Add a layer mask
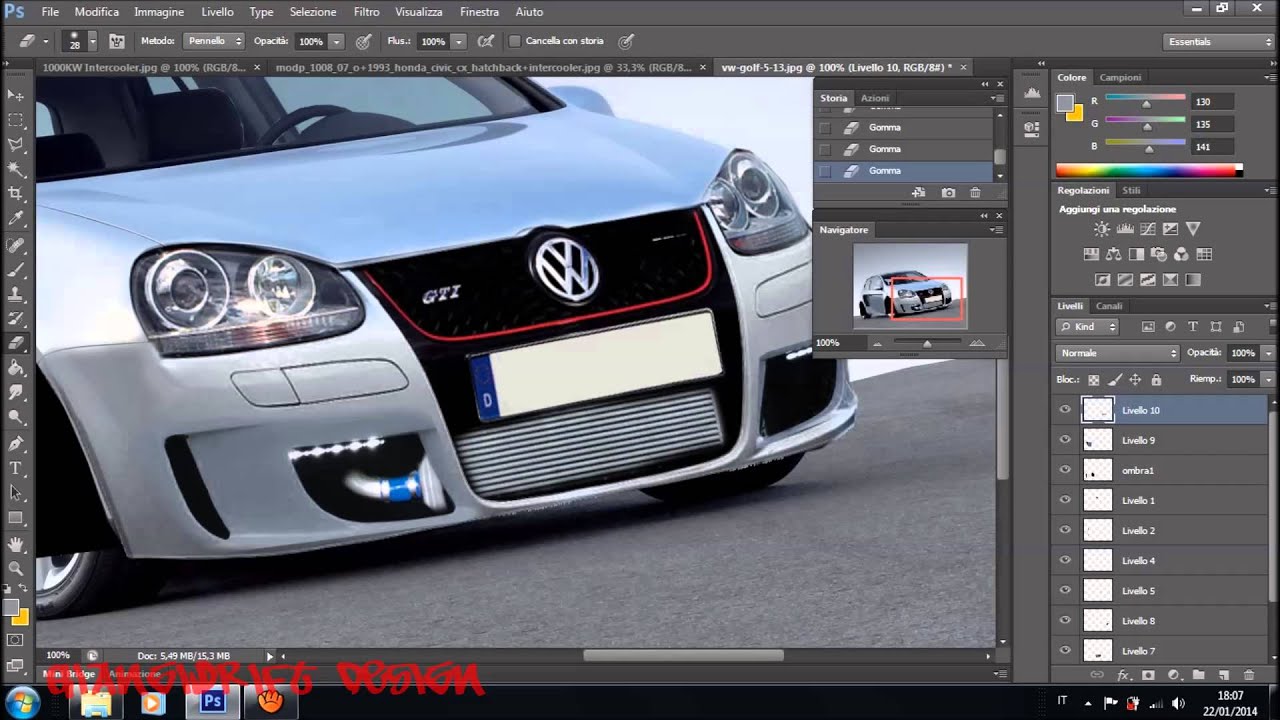The width and height of the screenshot is (1280, 720). [x=1148, y=676]
